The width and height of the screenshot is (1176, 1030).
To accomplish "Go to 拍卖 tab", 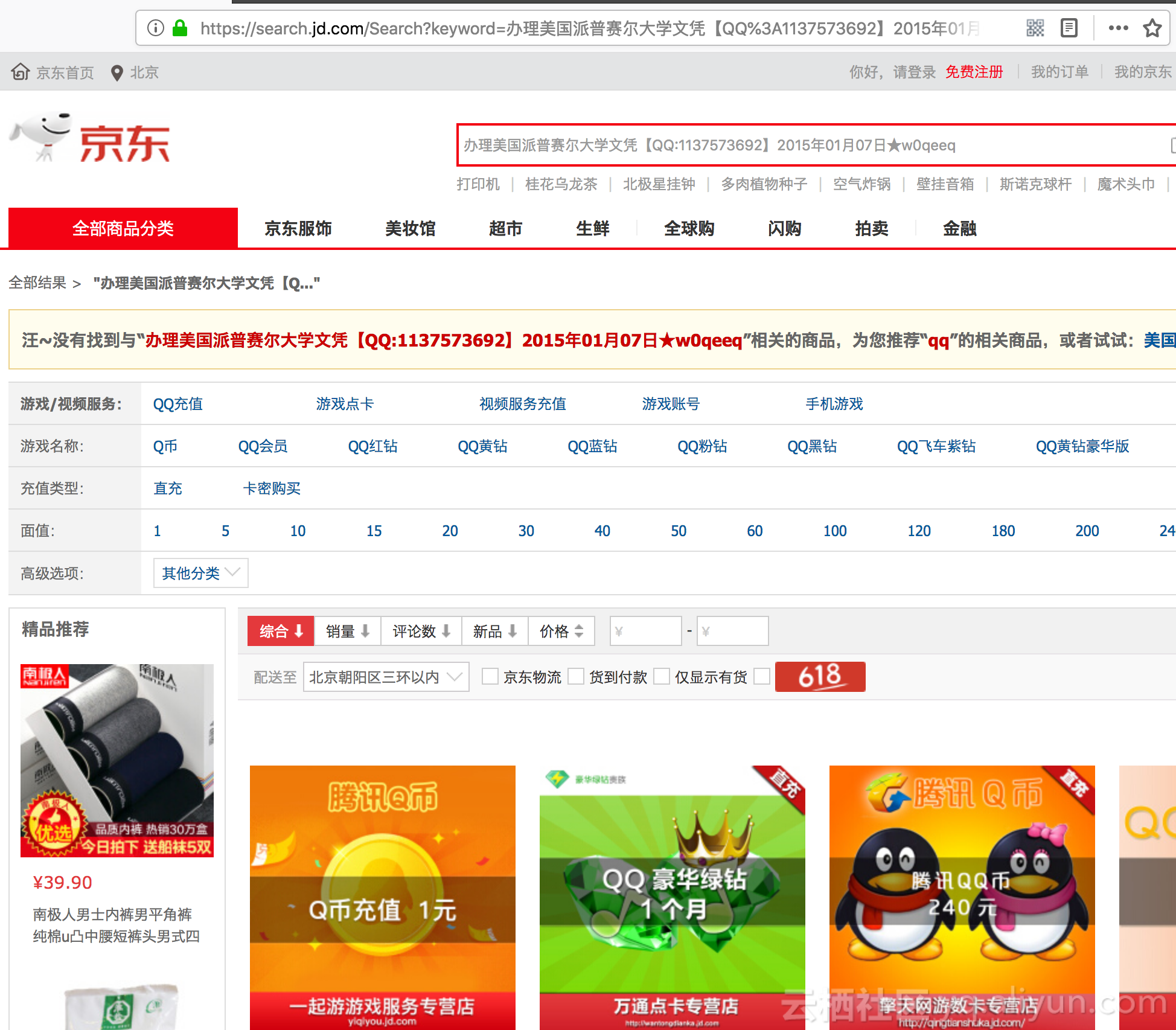I will click(x=872, y=229).
